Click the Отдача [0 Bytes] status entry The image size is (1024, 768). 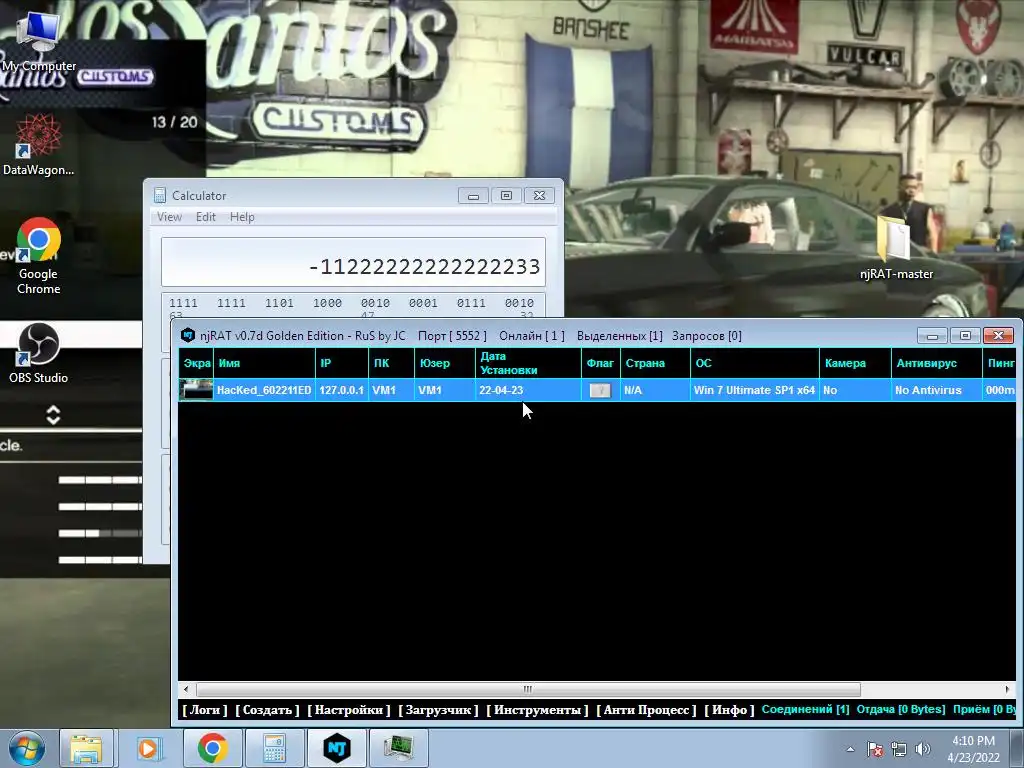[x=901, y=709]
